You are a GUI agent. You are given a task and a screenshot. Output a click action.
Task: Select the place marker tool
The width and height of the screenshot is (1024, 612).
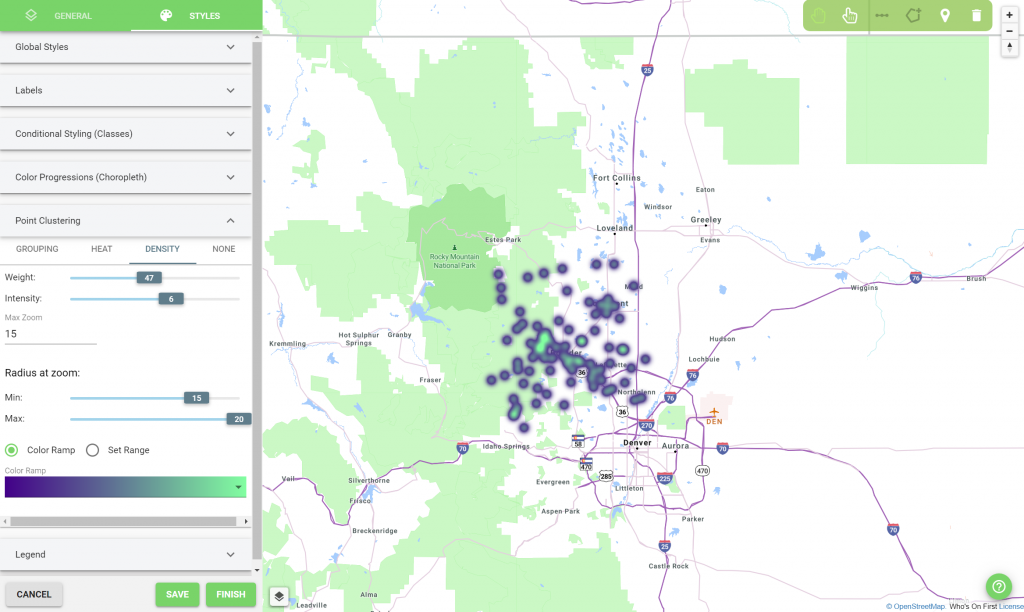click(x=944, y=15)
